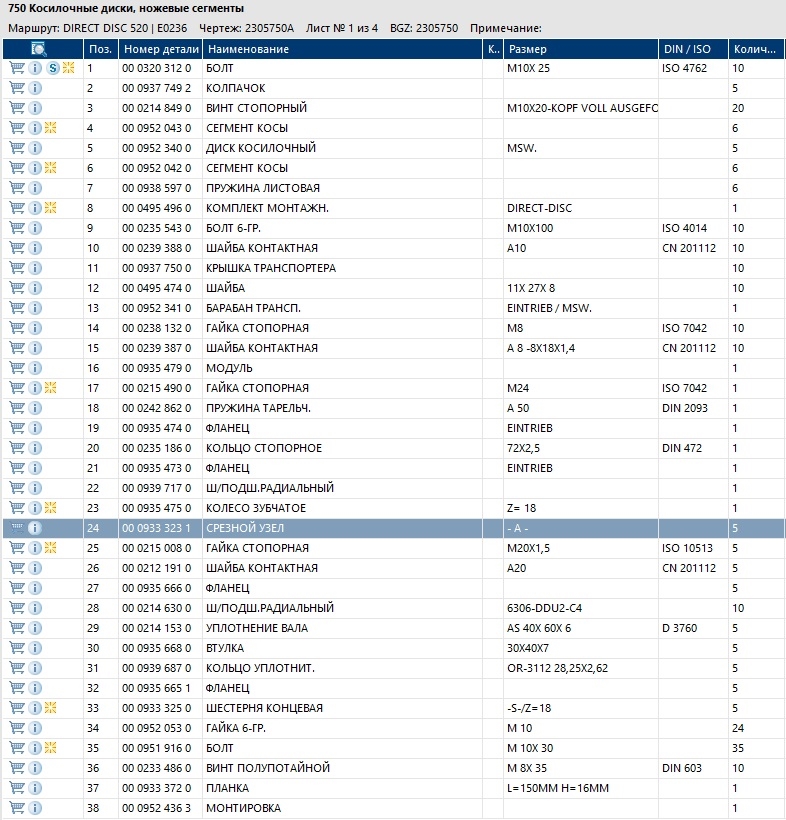Add КОЛЕСО ЗУБЧАТОЕ to cart
786x820 pixels.
coord(17,508)
